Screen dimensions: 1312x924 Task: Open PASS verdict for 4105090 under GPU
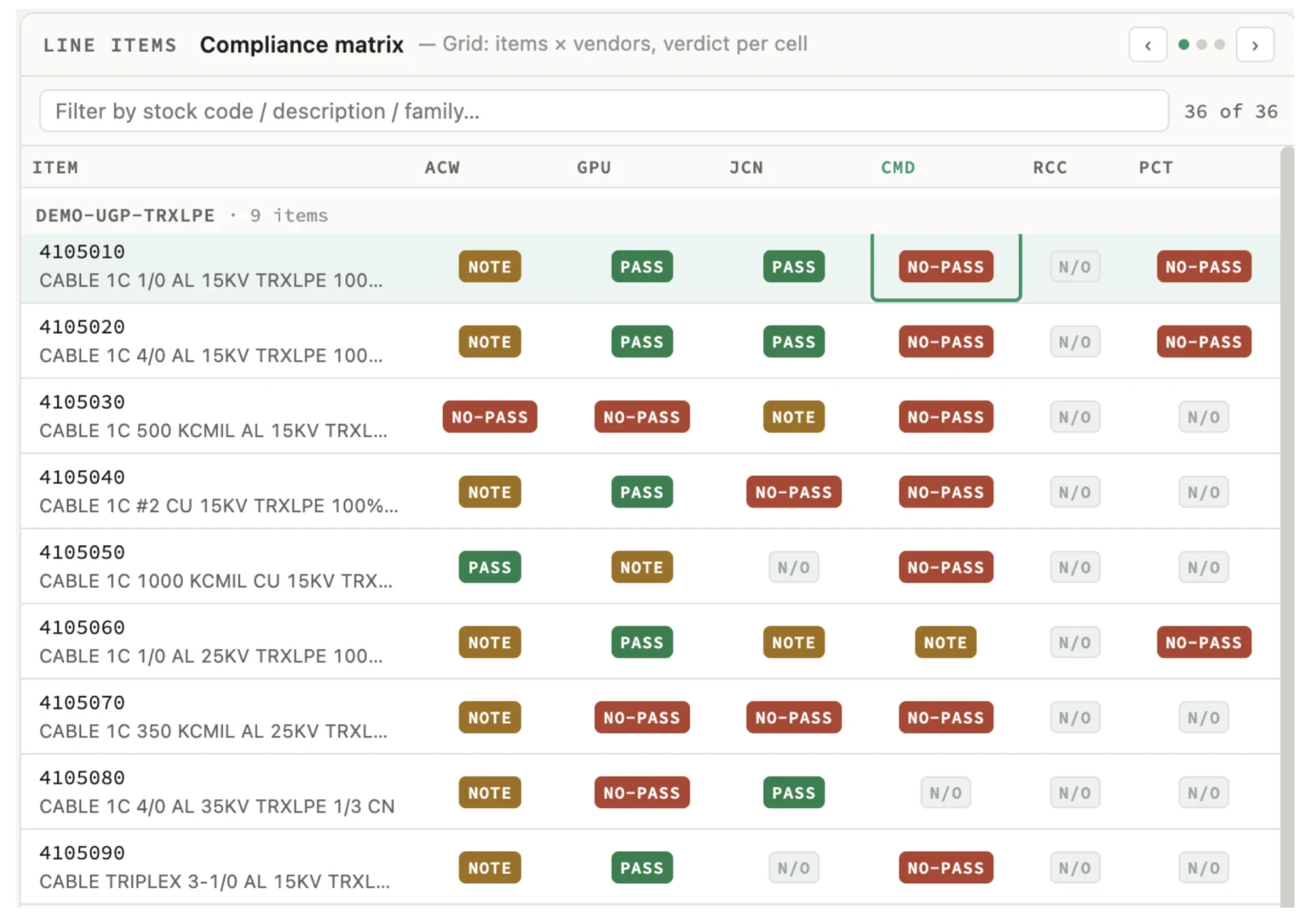[642, 868]
